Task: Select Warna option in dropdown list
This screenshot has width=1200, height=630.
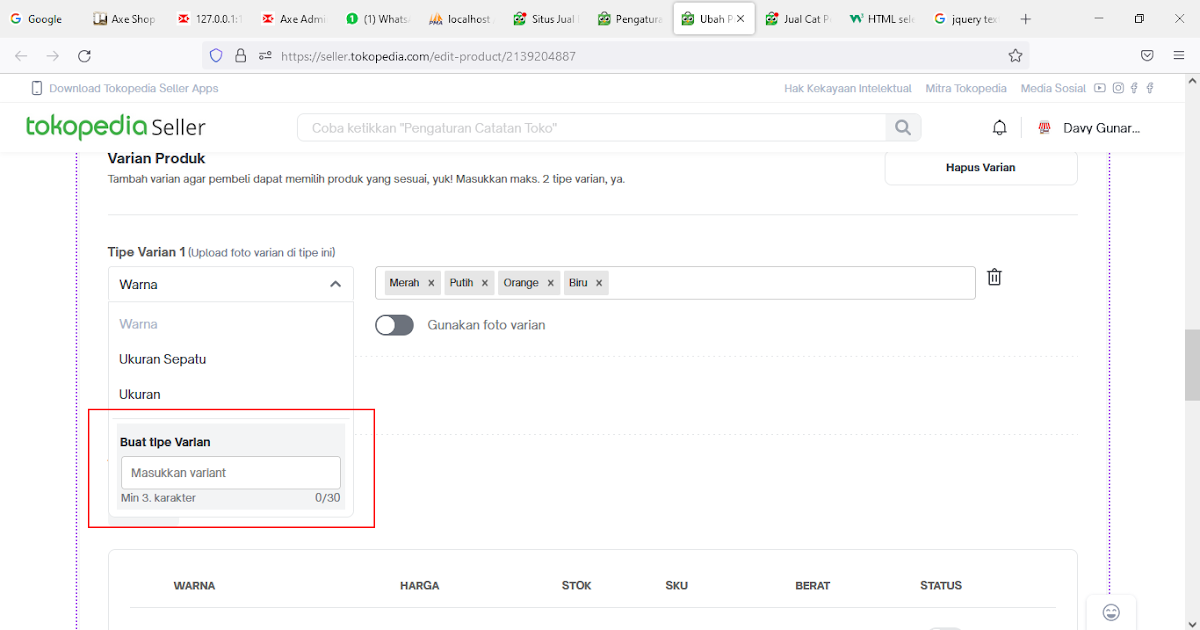Action: (x=230, y=324)
